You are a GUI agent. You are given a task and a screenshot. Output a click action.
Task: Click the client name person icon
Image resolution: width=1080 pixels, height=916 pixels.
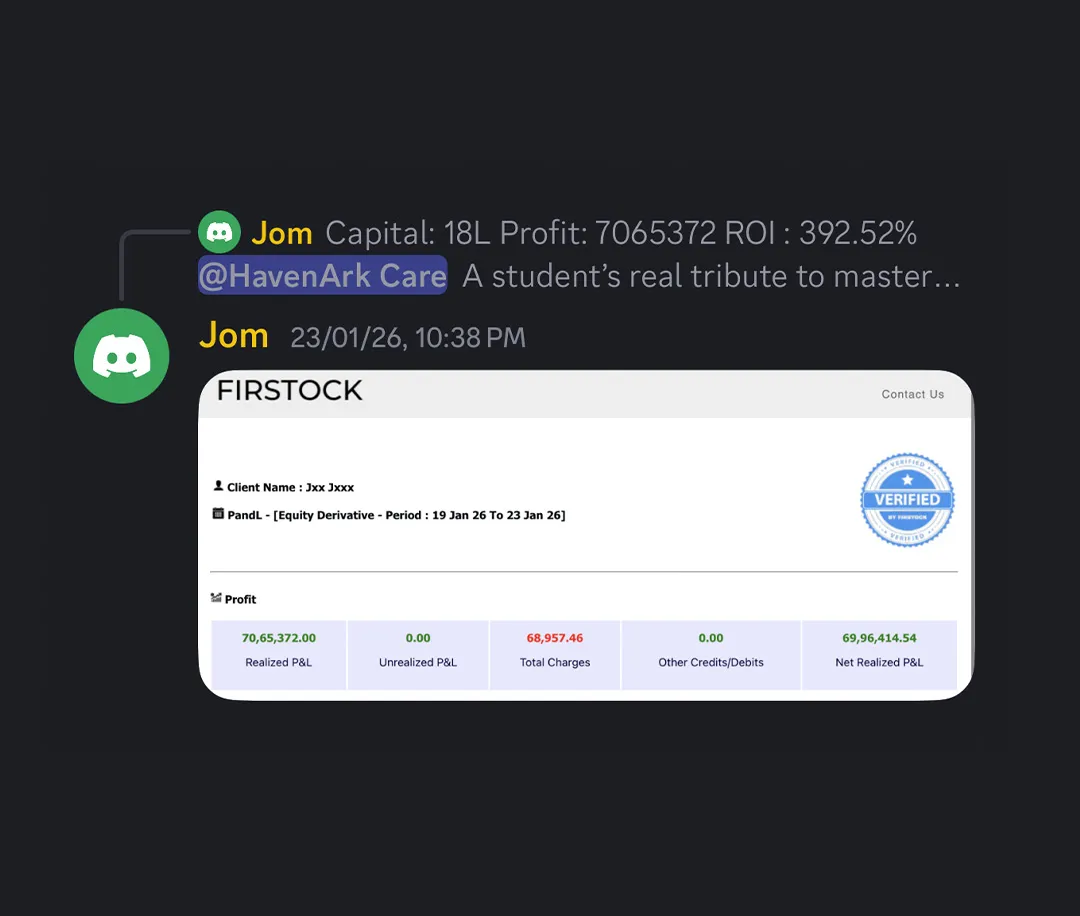point(218,486)
